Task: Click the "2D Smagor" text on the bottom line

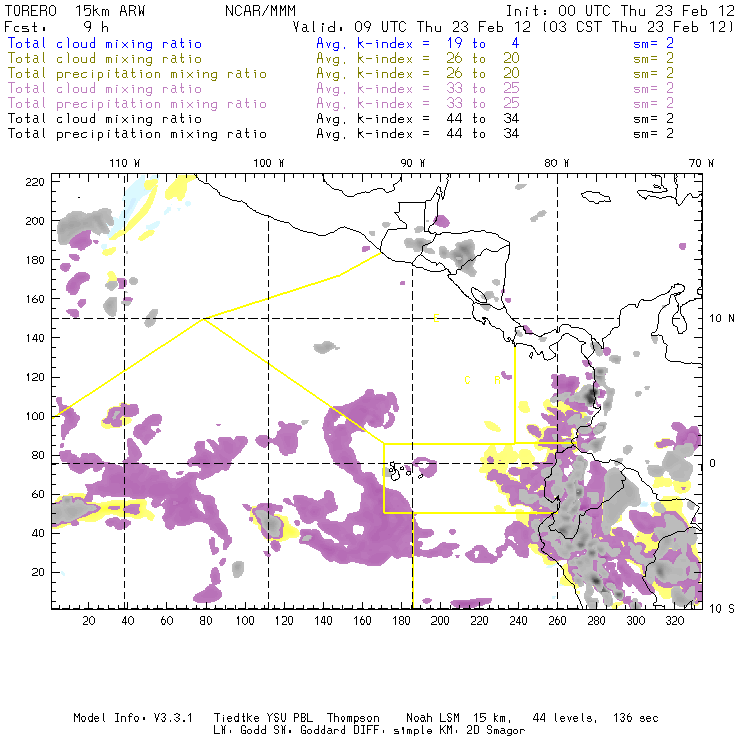Action: 496,731
